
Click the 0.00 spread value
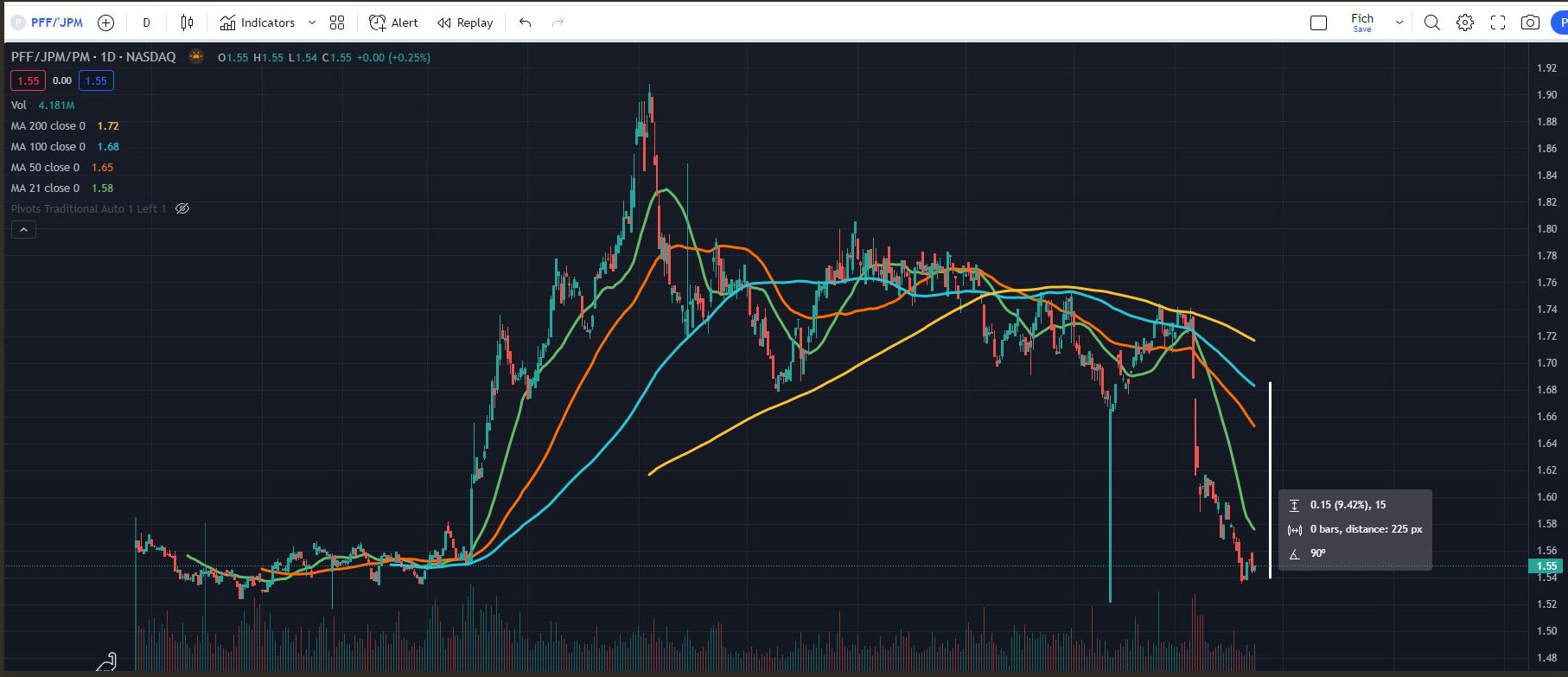pos(62,80)
